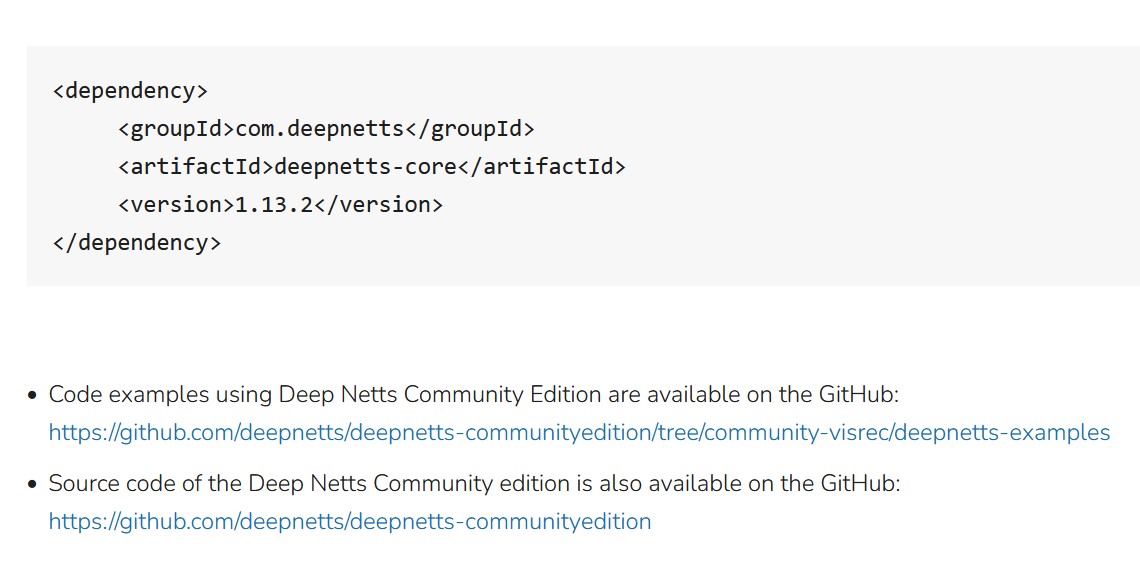Open the deepnetts-examples GitHub link
Image resolution: width=1140 pixels, height=567 pixels.
[x=579, y=433]
